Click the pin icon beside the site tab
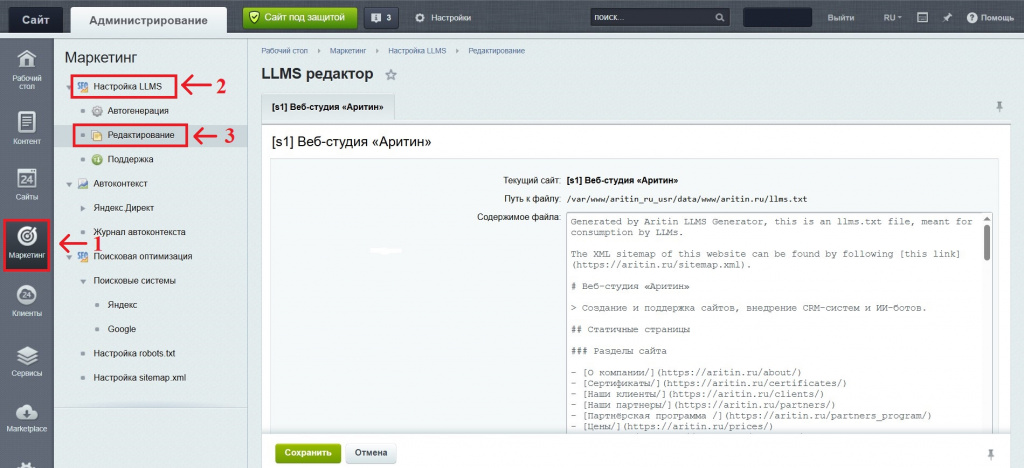 click(x=999, y=106)
